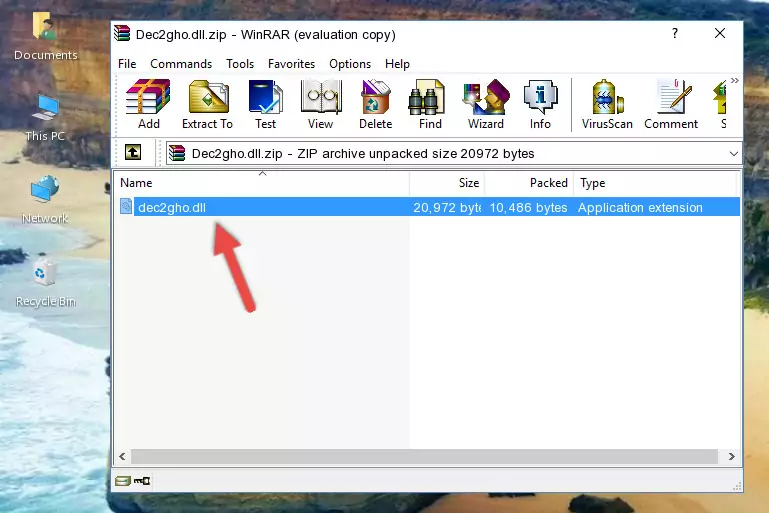
Task: Open the Tools menu
Action: coord(240,64)
